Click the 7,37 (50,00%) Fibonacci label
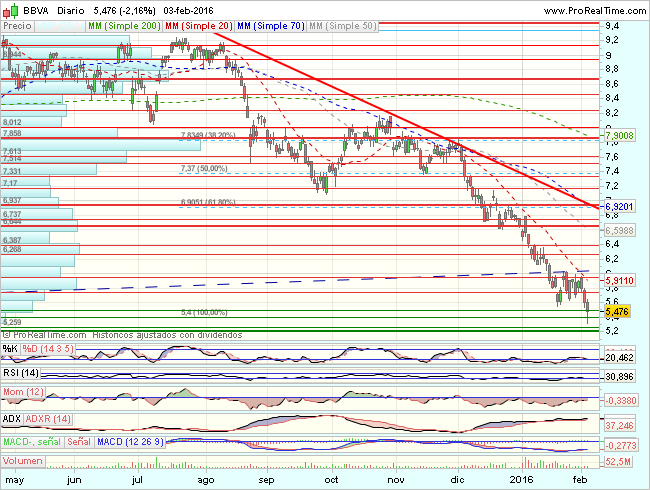The width and height of the screenshot is (650, 490). tap(204, 168)
